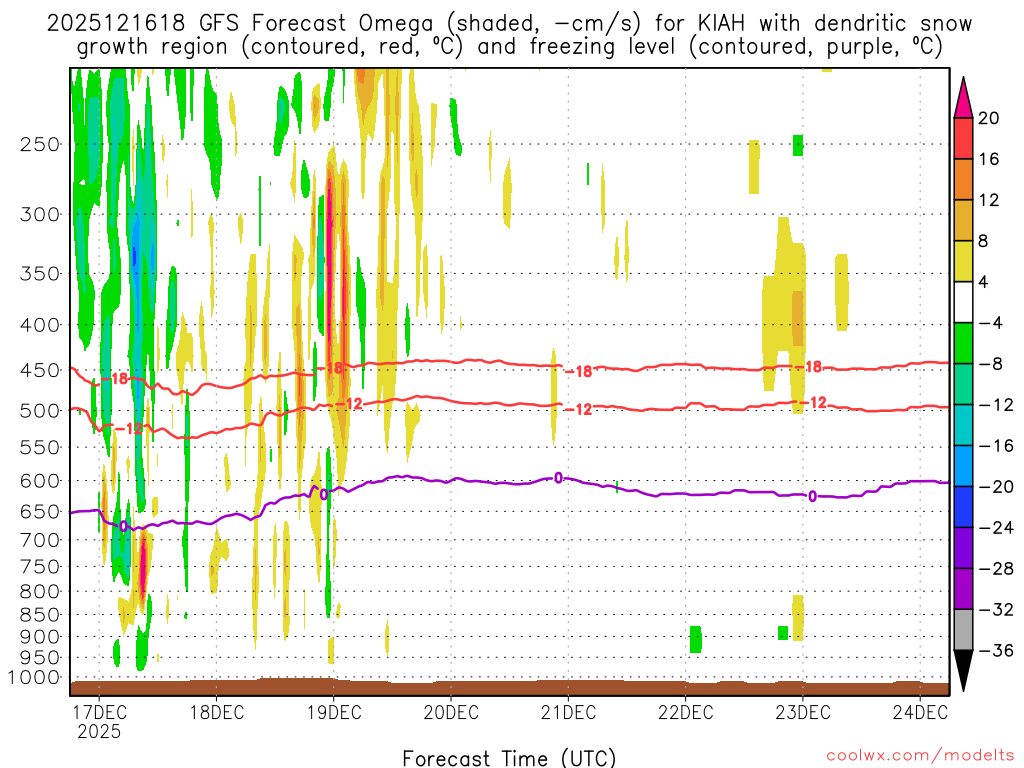
Task: Click the colorbar value label 12
Action: pyautogui.click(x=989, y=200)
